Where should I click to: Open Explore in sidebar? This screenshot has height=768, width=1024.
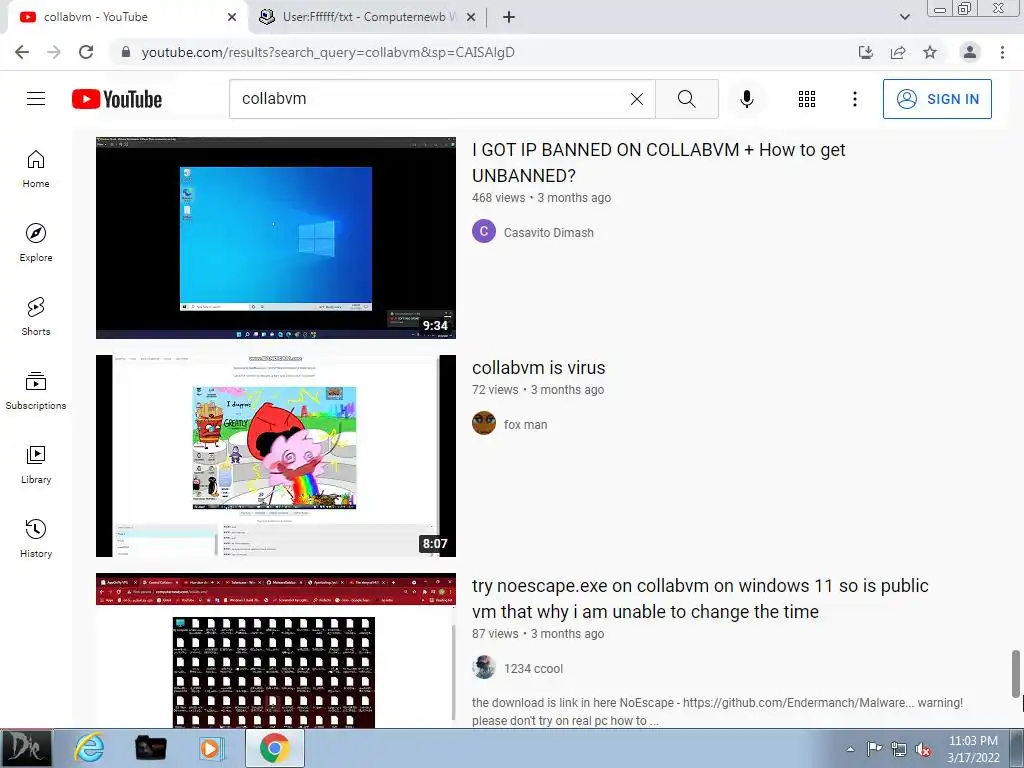click(36, 244)
